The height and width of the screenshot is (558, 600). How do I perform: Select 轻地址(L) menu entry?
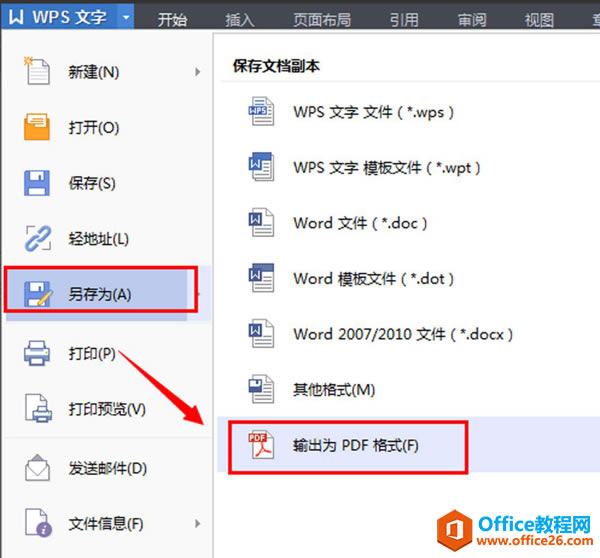click(x=107, y=238)
